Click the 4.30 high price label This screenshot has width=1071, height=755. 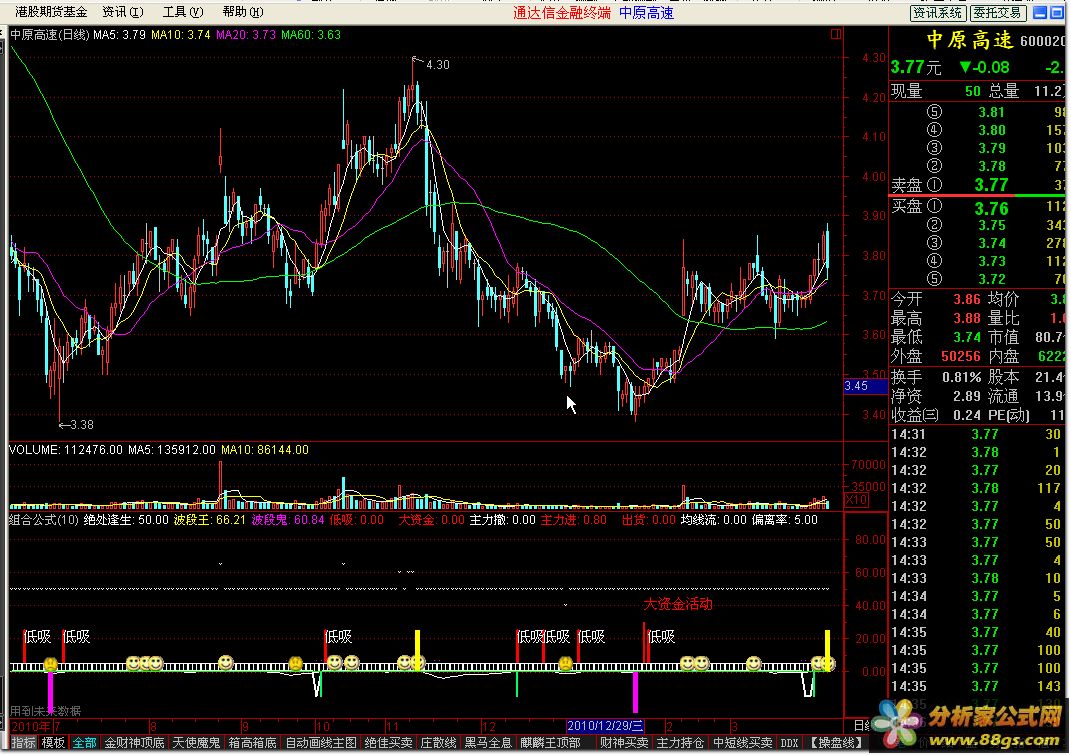click(438, 65)
